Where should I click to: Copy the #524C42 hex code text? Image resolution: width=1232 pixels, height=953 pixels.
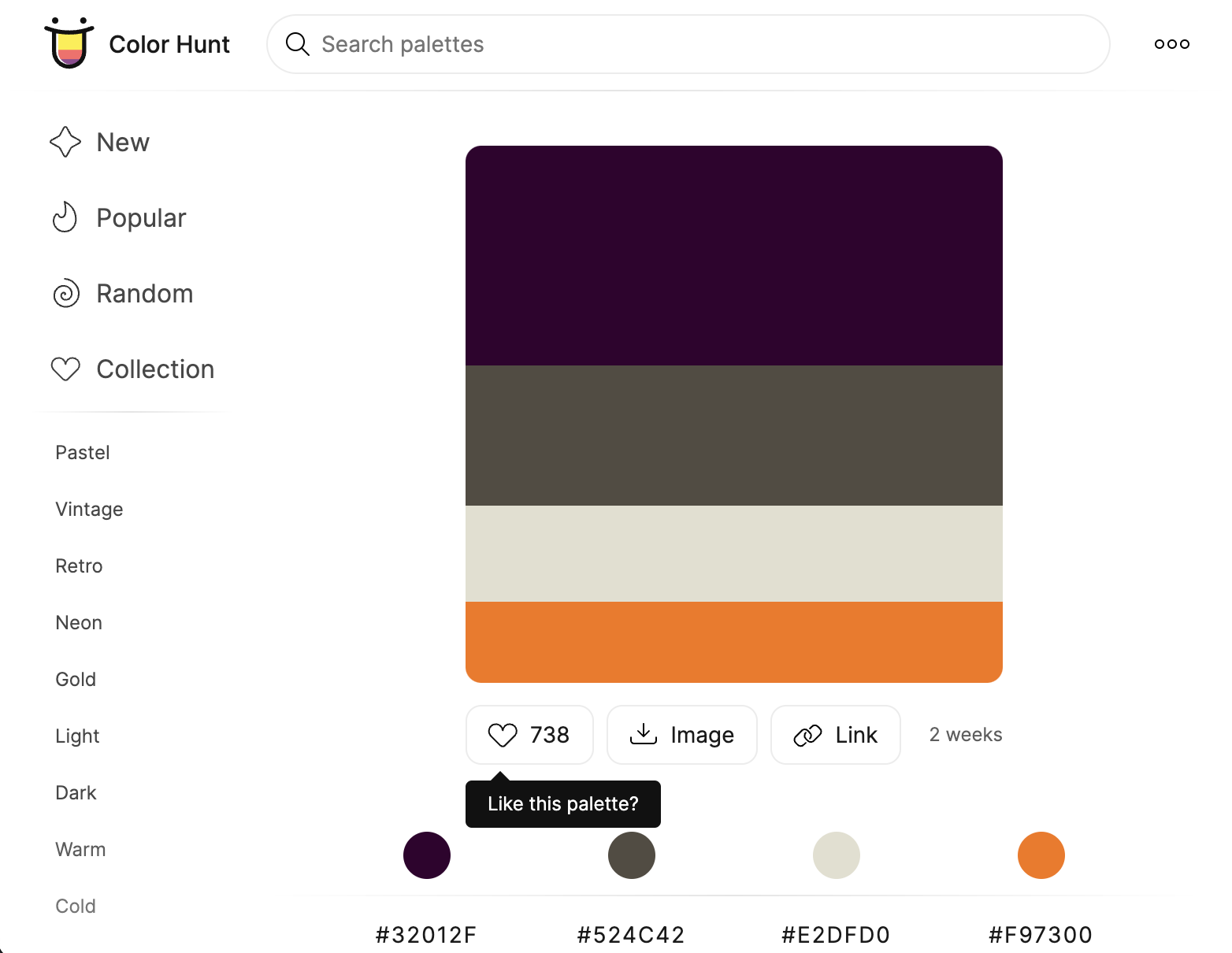631,935
